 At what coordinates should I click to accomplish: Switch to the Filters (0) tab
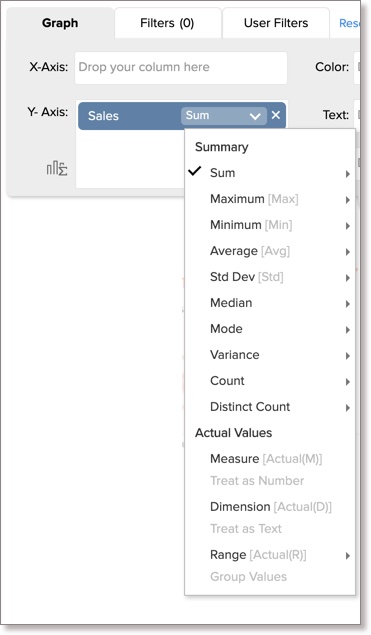167,23
